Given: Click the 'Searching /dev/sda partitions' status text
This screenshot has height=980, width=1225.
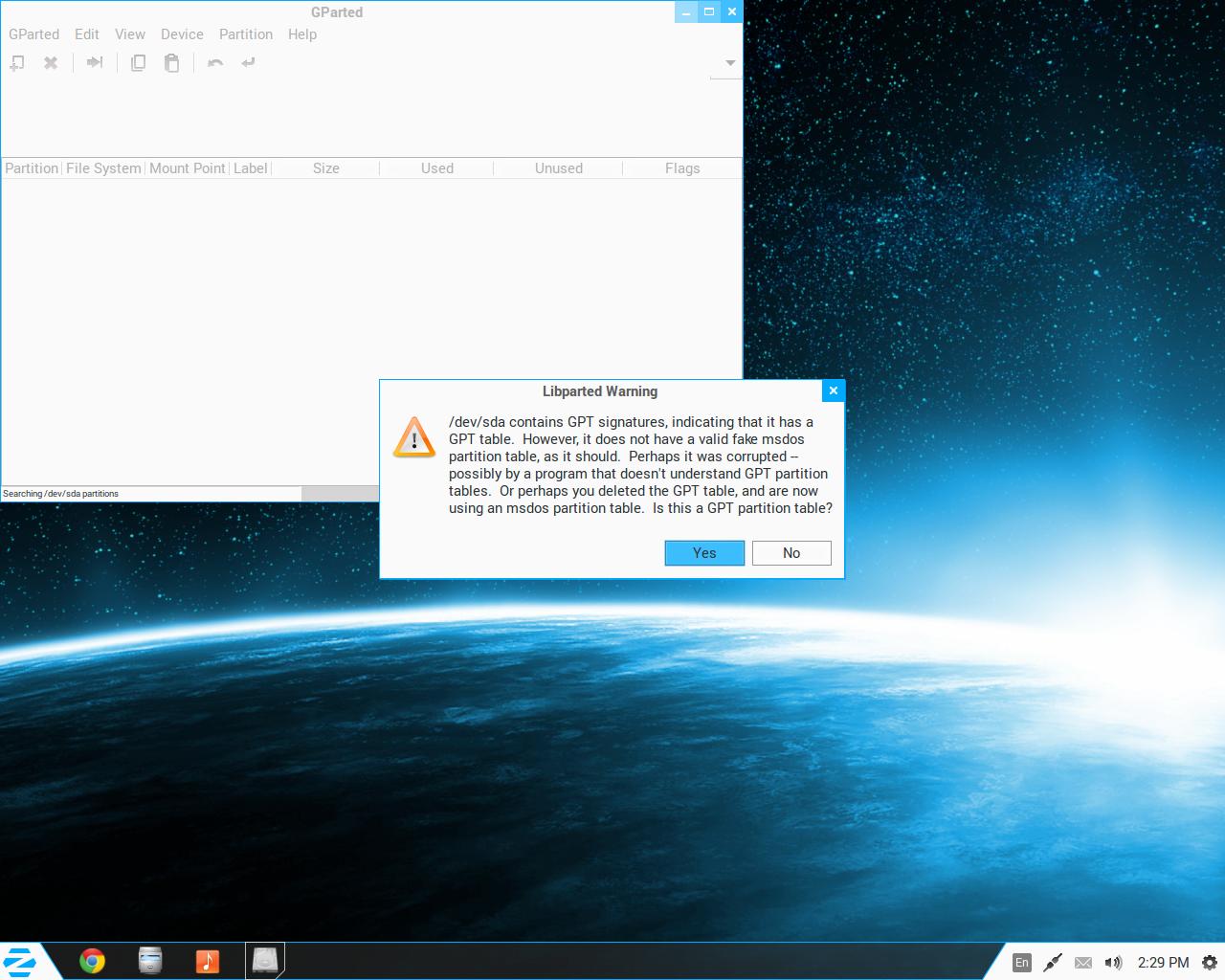Looking at the screenshot, I should pos(60,494).
